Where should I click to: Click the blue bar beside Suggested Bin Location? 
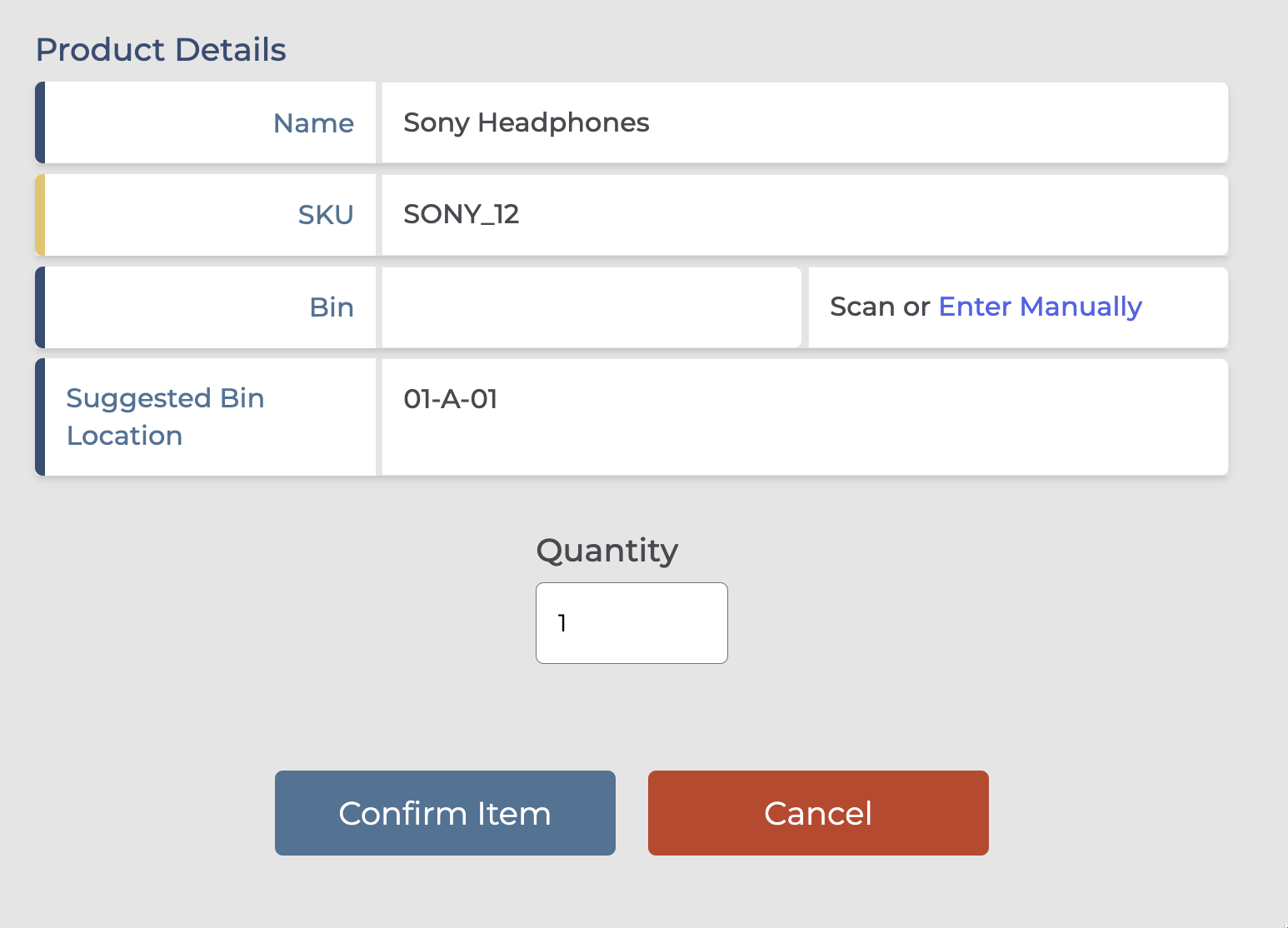point(40,417)
